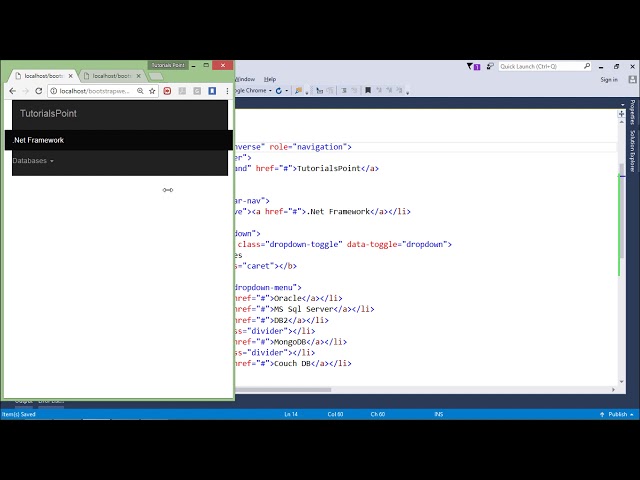The width and height of the screenshot is (640, 480).
Task: Open toolbar overflow options after the bookmark icons
Action: coord(407,92)
